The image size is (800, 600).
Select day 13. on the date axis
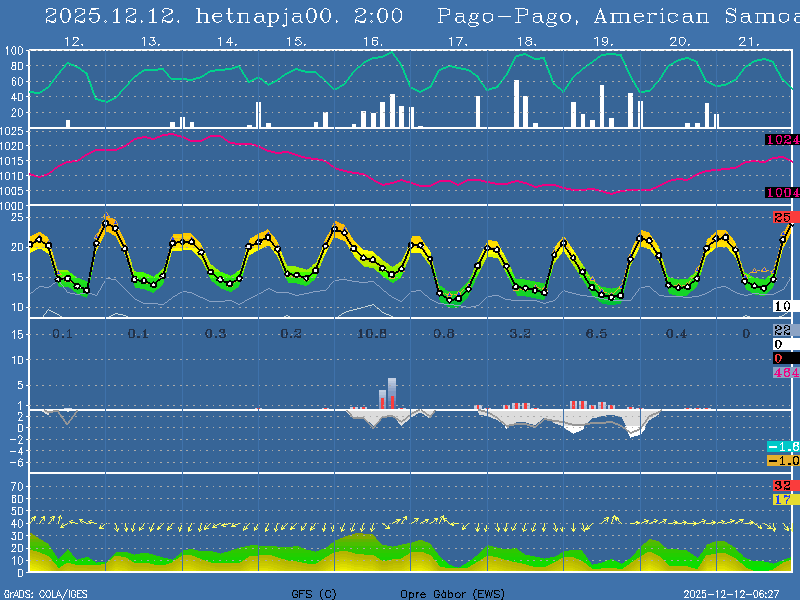pyautogui.click(x=150, y=41)
